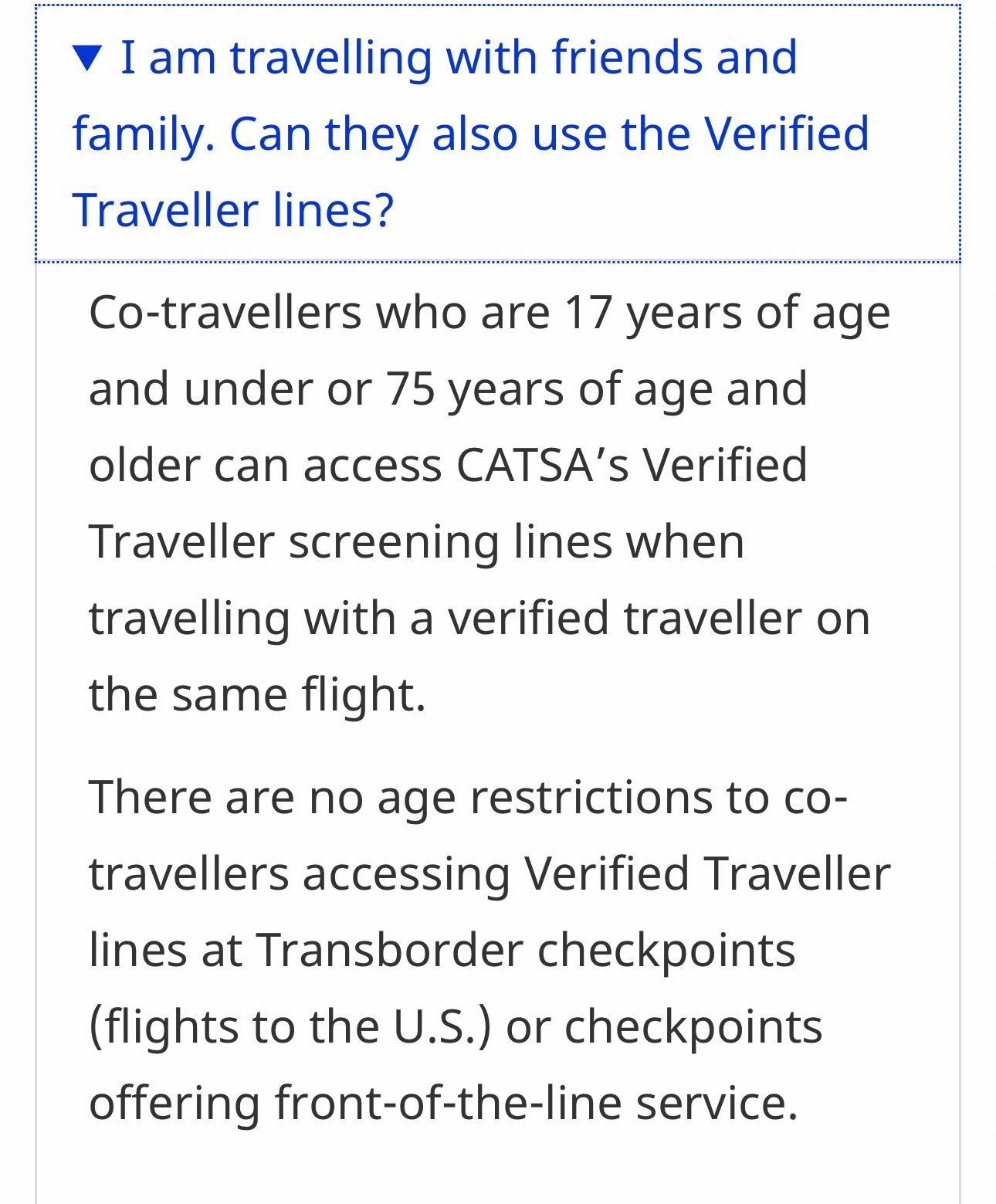Collapse the friends and family FAQ triangle
Image resolution: width=996 pixels, height=1204 pixels.
(x=87, y=58)
